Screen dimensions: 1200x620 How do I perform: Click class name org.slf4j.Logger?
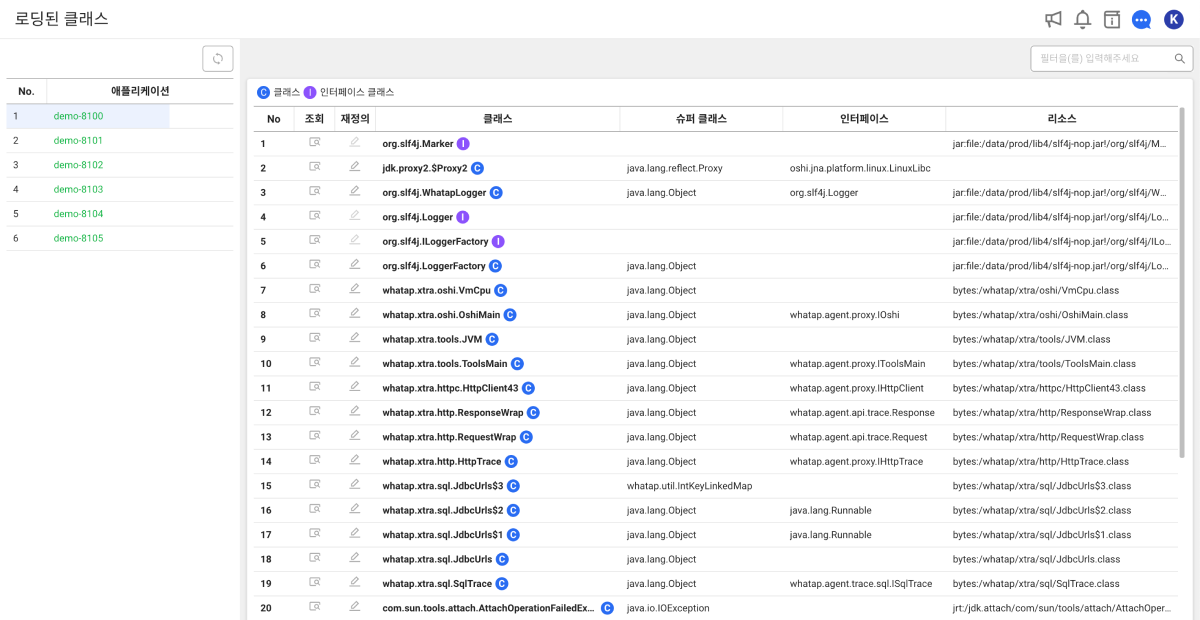[418, 216]
